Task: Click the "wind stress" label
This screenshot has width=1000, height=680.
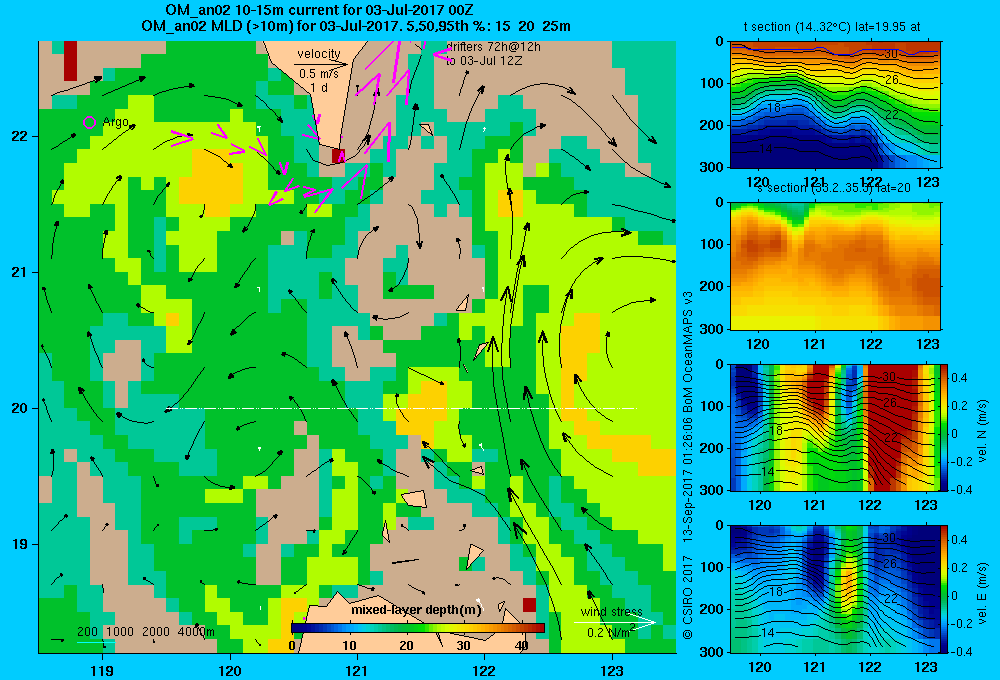Action: pos(611,612)
